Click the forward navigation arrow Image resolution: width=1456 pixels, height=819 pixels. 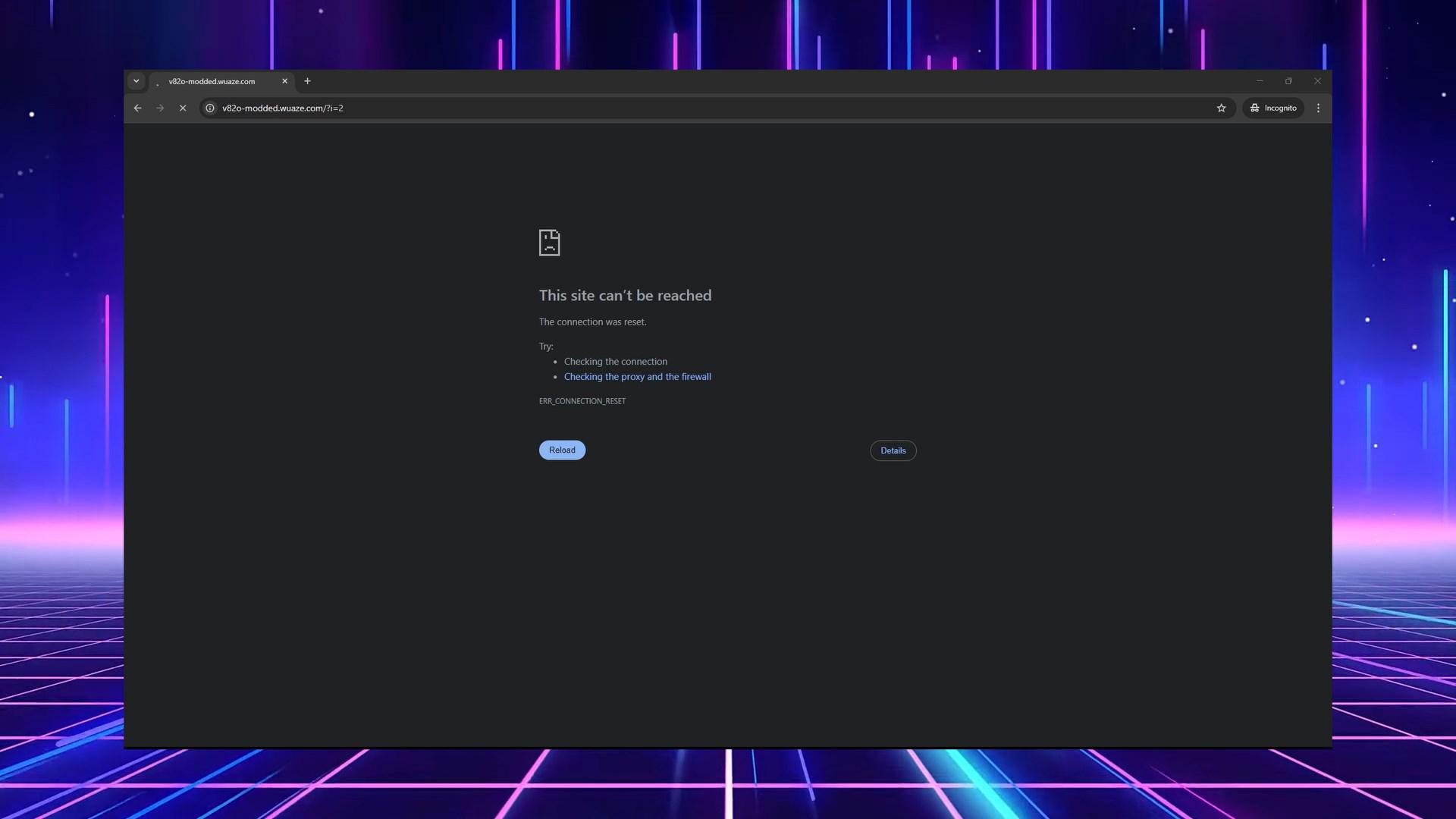(x=160, y=108)
